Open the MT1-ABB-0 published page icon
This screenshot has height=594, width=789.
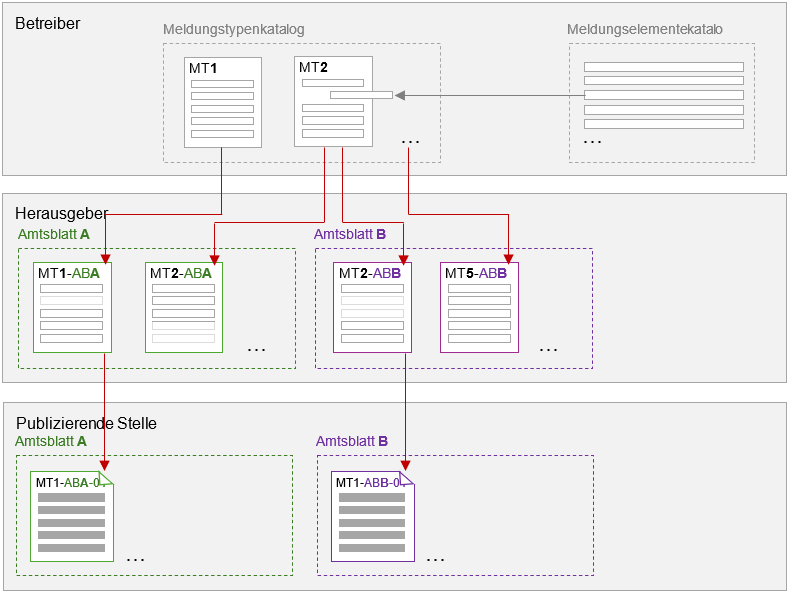[372, 516]
